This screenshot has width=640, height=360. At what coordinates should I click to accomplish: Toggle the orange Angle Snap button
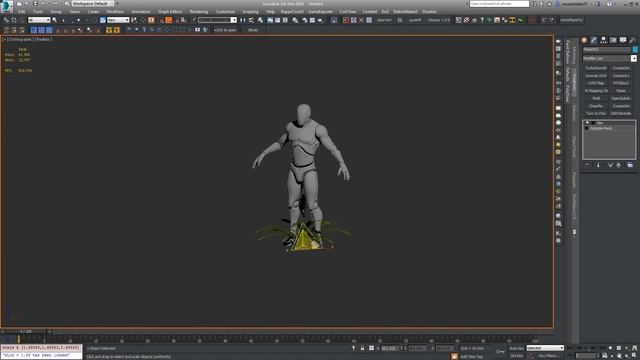tap(169, 20)
